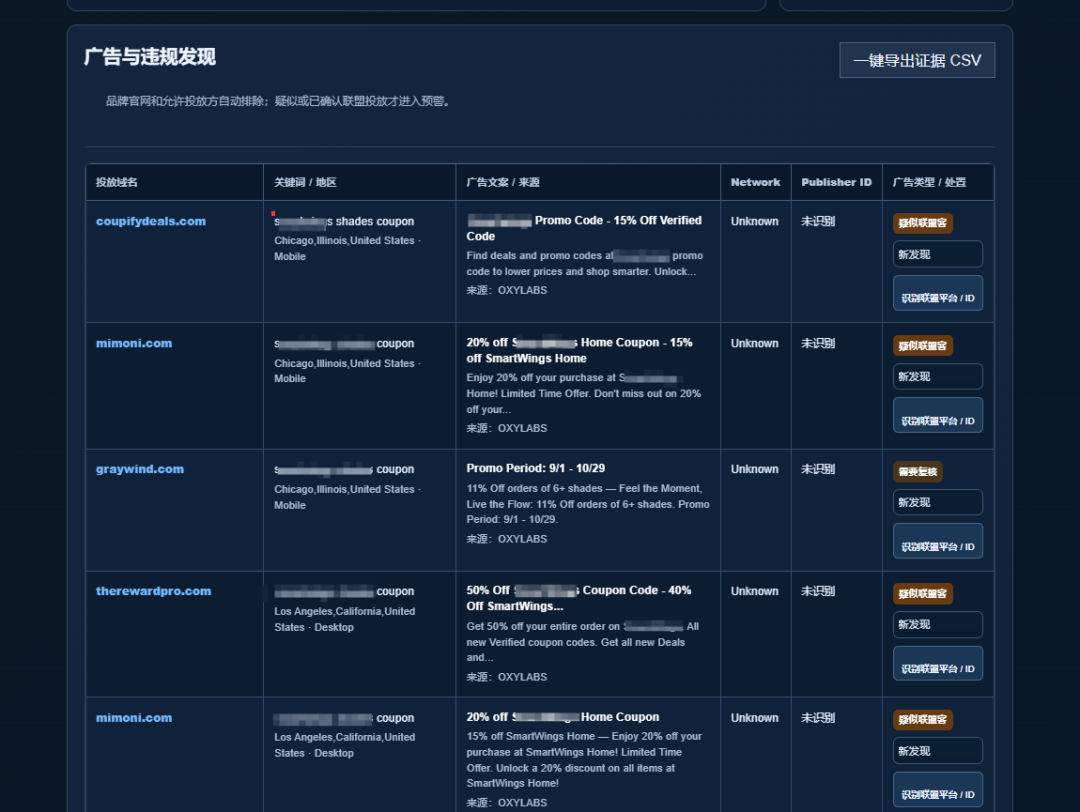Click 识别联盟平台 / ID in the graywind.com row
Screen dimensions: 1080x812
tap(937, 541)
